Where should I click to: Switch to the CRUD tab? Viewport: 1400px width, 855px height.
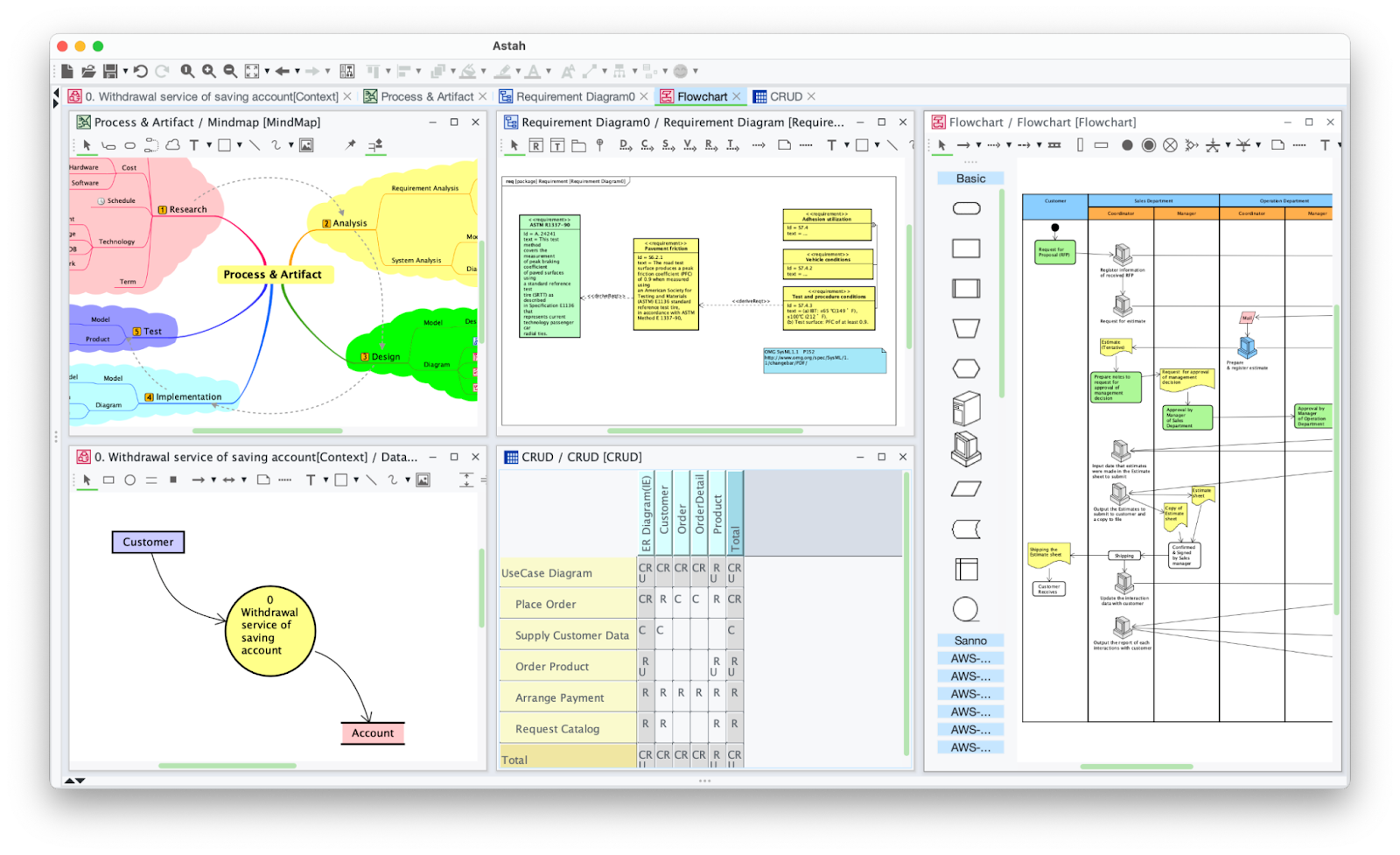(x=786, y=96)
